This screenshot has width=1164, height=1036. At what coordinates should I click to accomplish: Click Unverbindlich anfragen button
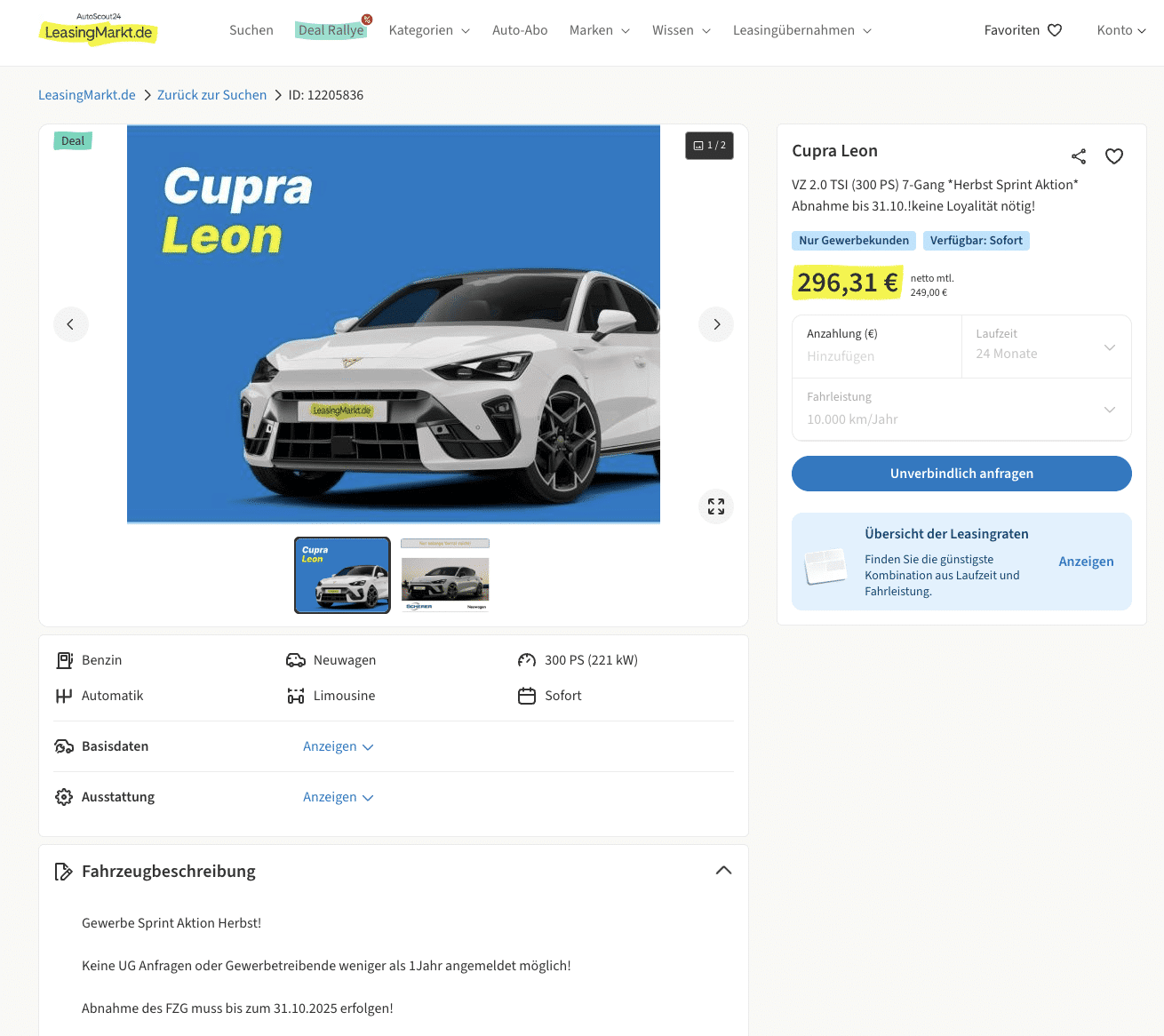(961, 474)
